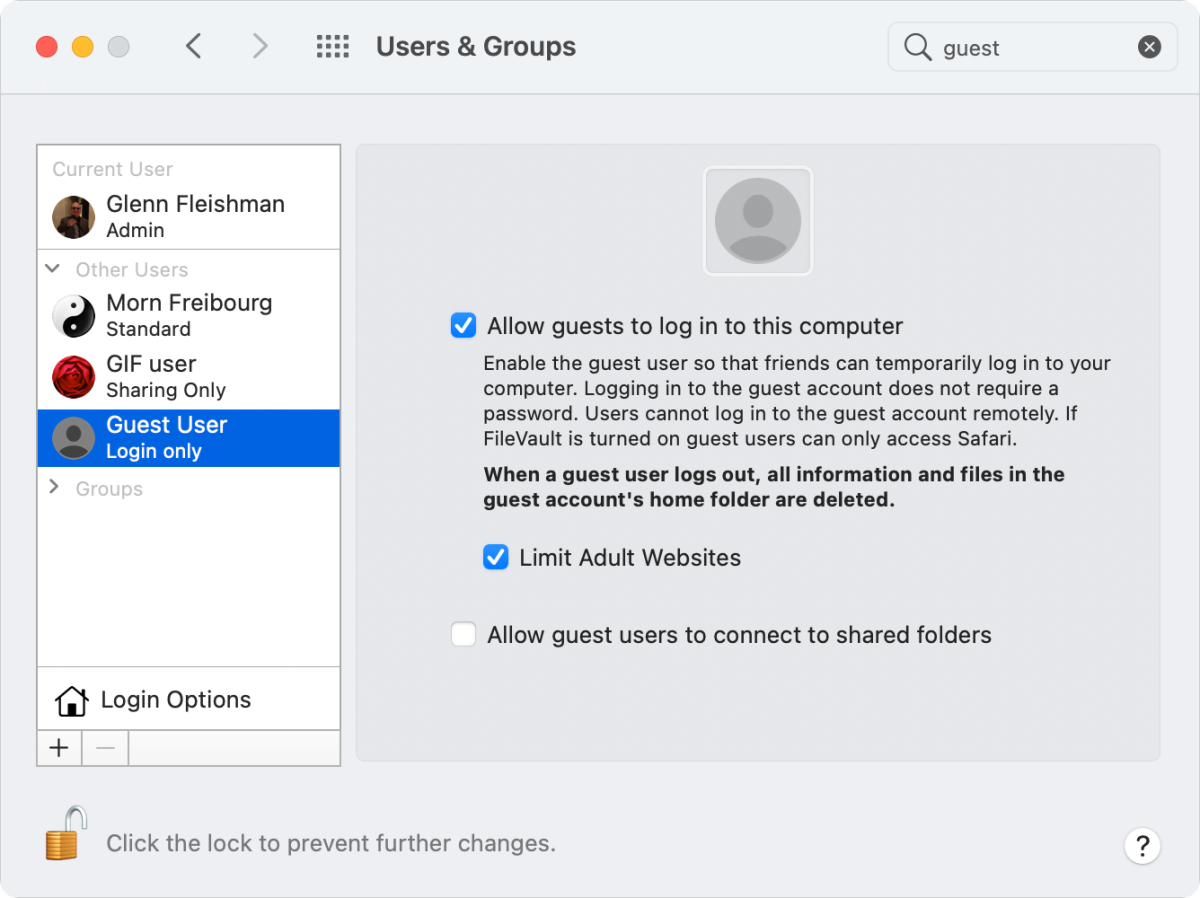Select the Guest User silhouette icon
Image resolution: width=1200 pixels, height=898 pixels.
(72, 437)
